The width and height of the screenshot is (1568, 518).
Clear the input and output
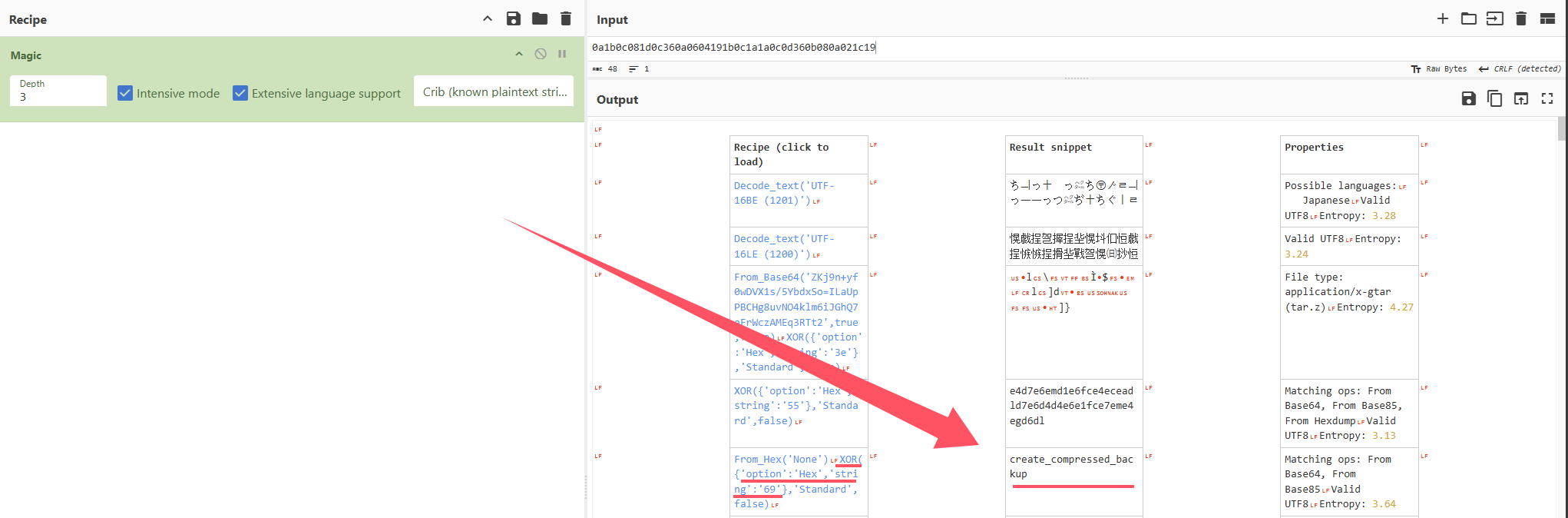coord(1521,19)
